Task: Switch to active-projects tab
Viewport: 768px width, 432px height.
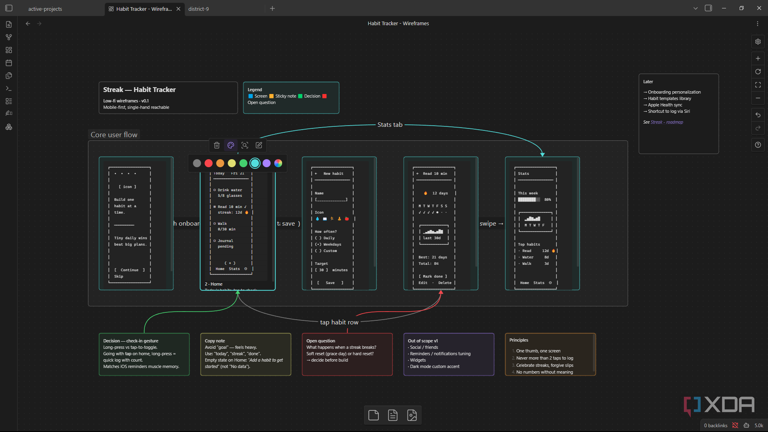Action: (x=45, y=9)
